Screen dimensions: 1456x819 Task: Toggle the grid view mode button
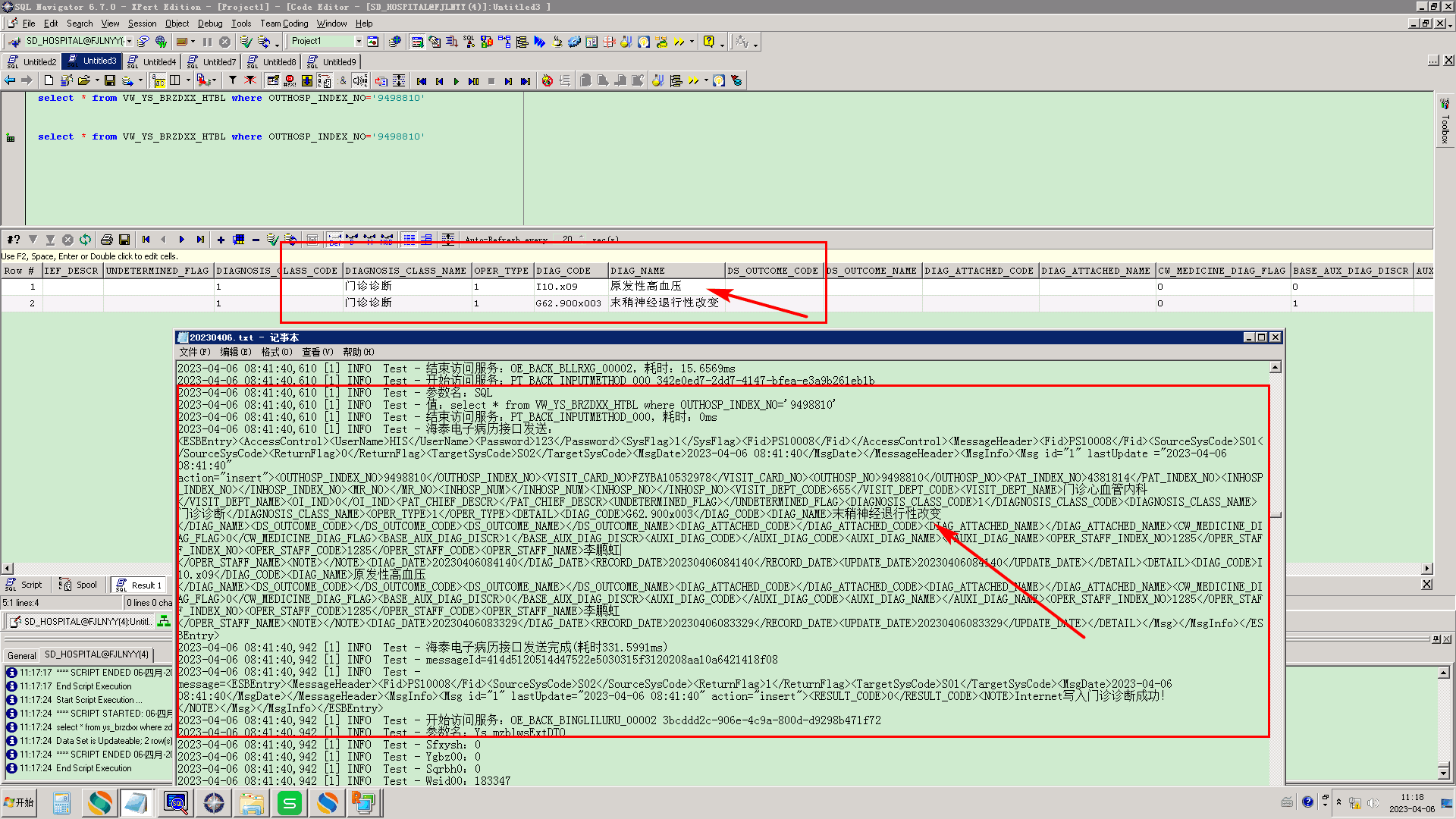(x=409, y=240)
